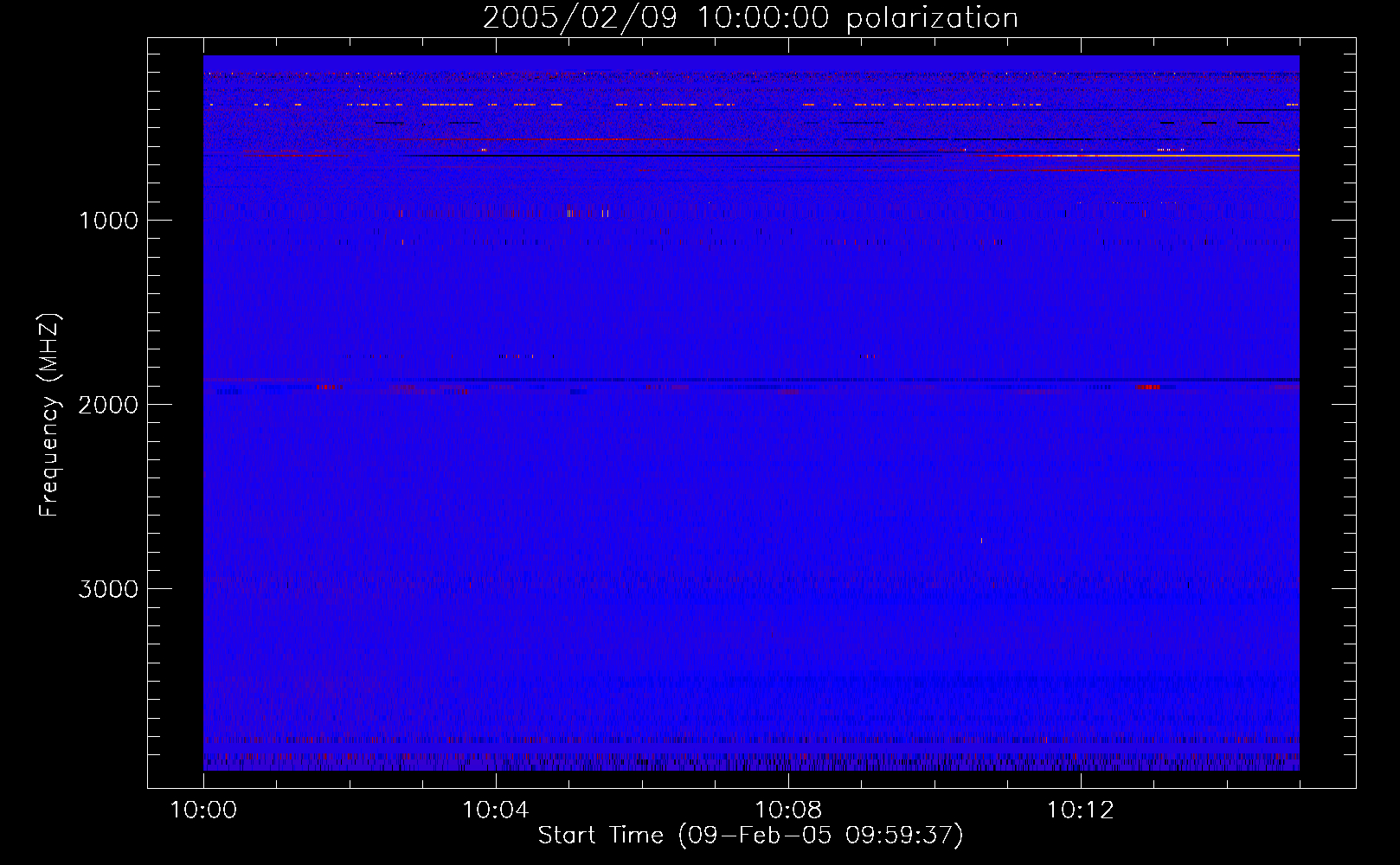Click the 10:00 time tick label
Image resolution: width=1400 pixels, height=865 pixels.
point(203,811)
